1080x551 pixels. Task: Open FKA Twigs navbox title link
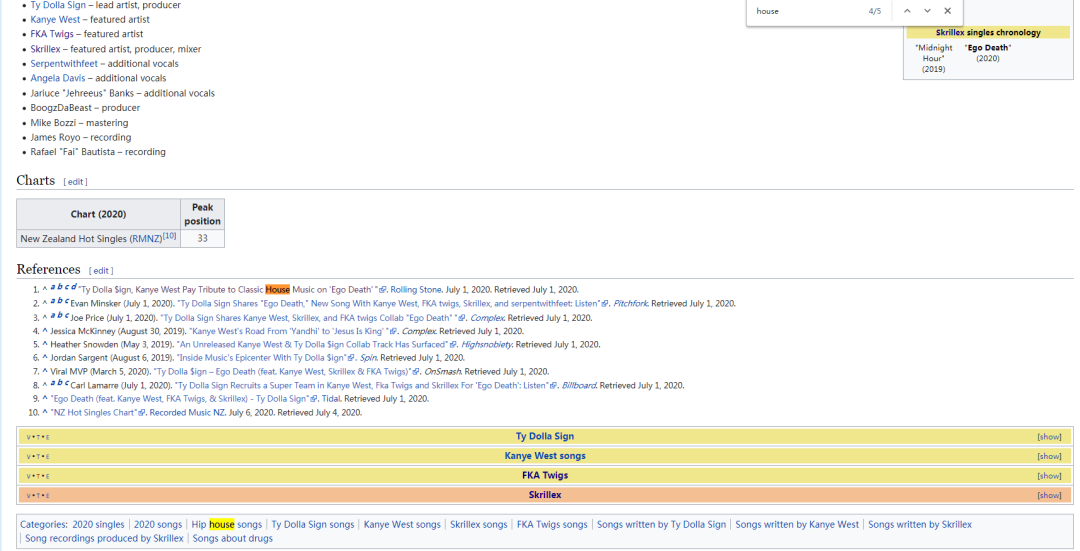click(x=545, y=475)
